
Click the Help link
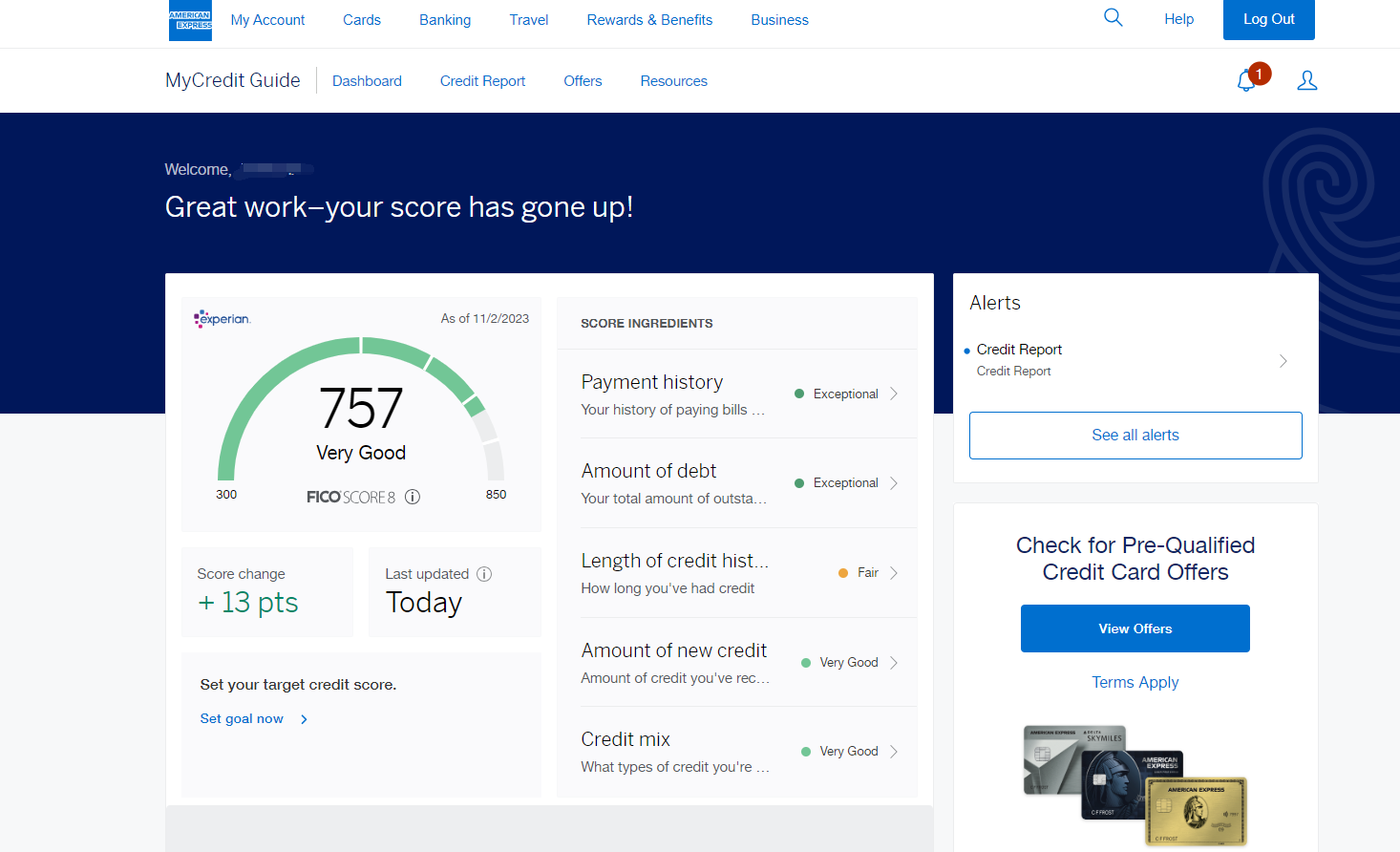(1178, 19)
